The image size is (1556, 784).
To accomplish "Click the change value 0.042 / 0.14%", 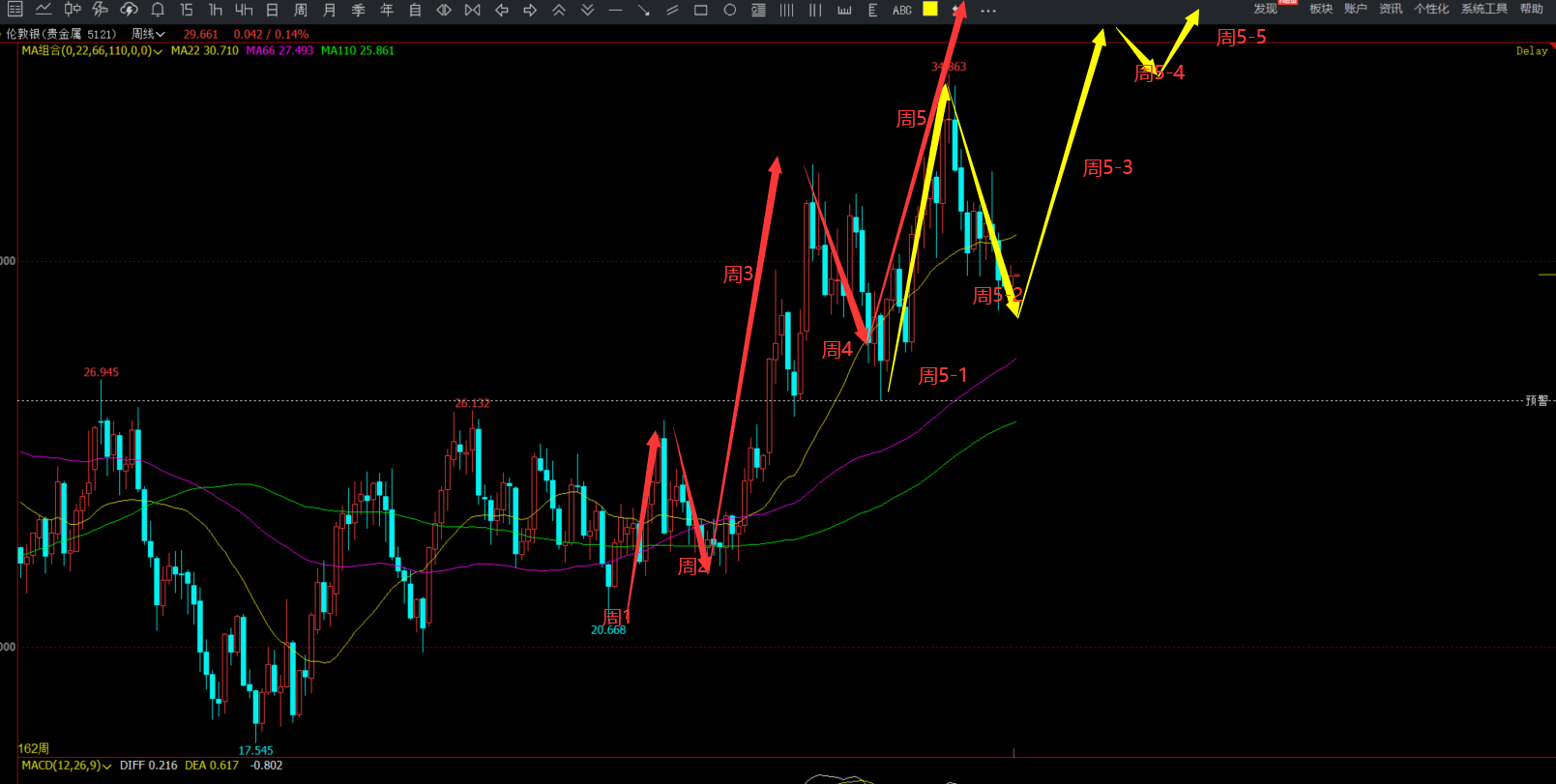I will [271, 34].
